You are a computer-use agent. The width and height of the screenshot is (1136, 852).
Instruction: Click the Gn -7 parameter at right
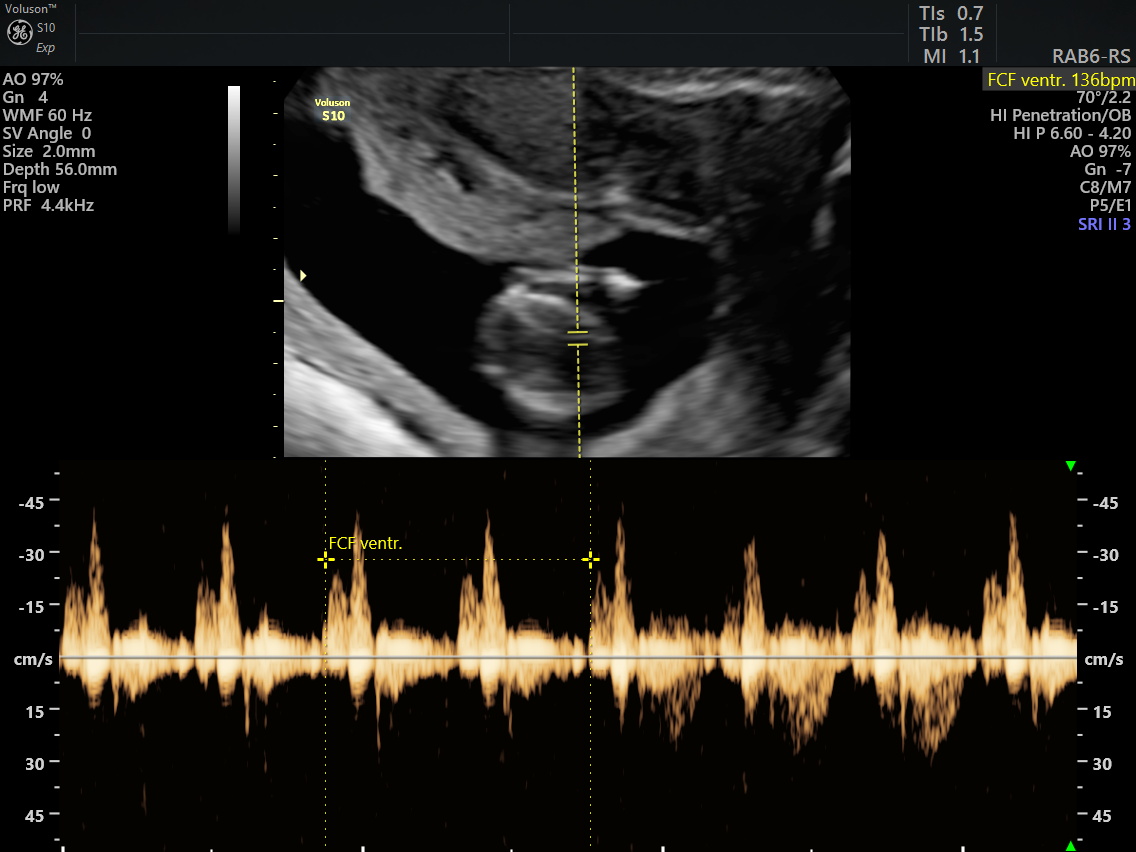(1108, 170)
